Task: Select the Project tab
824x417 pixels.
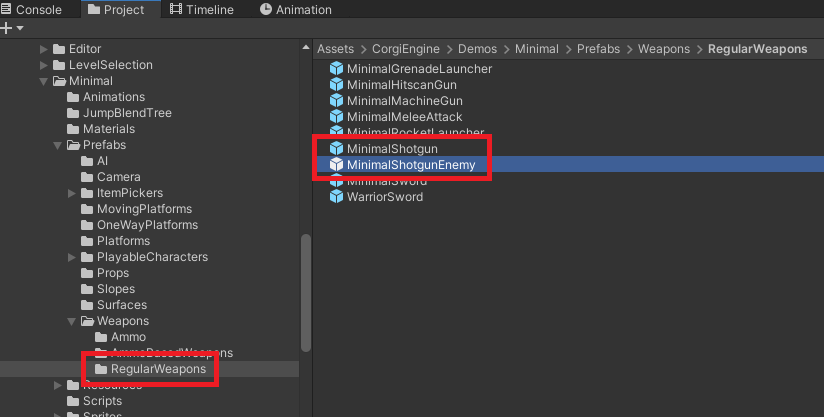Action: (117, 9)
